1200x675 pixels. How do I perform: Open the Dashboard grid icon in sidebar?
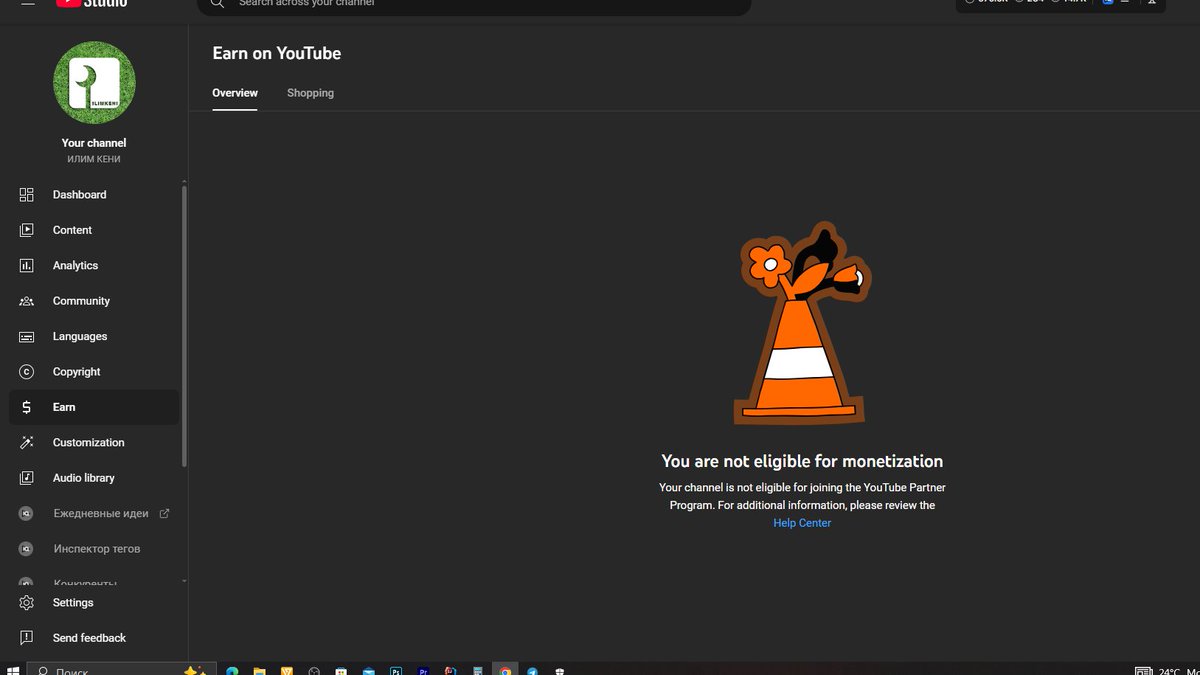27,195
